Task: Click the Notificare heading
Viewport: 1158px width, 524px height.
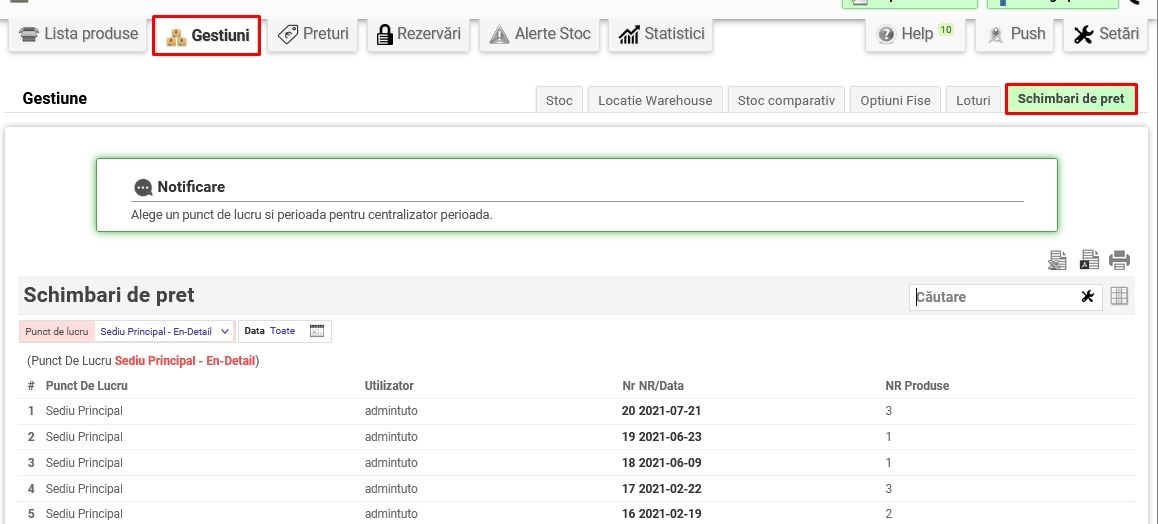Action: point(191,187)
